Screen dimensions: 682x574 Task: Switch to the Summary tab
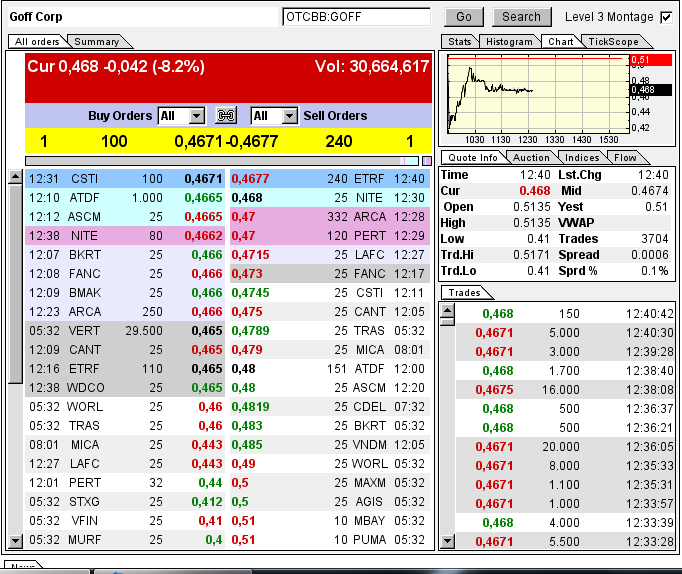[x=97, y=42]
